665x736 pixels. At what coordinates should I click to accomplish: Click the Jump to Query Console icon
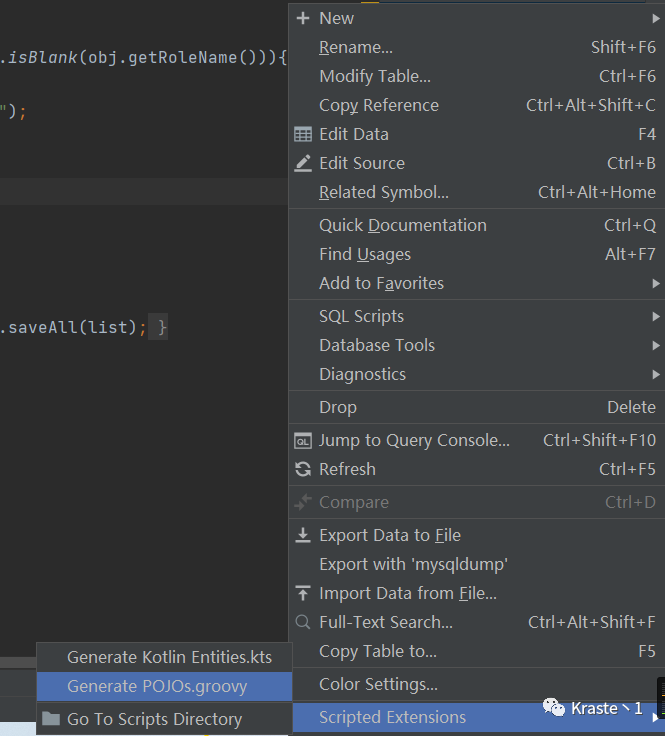[303, 440]
